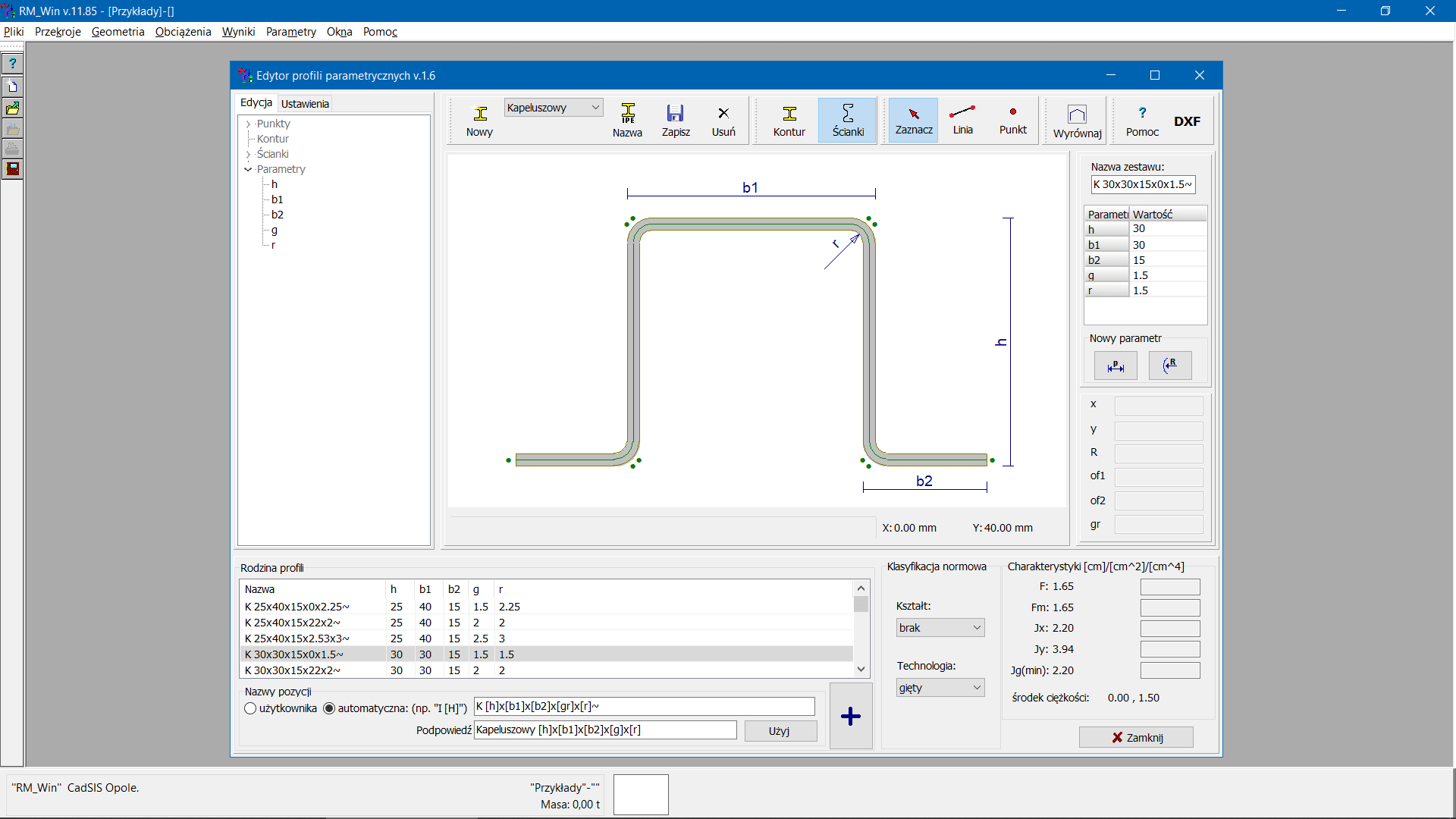Click the Podpowiedź hint field
Viewport: 1456px width, 819px height.
click(x=605, y=730)
